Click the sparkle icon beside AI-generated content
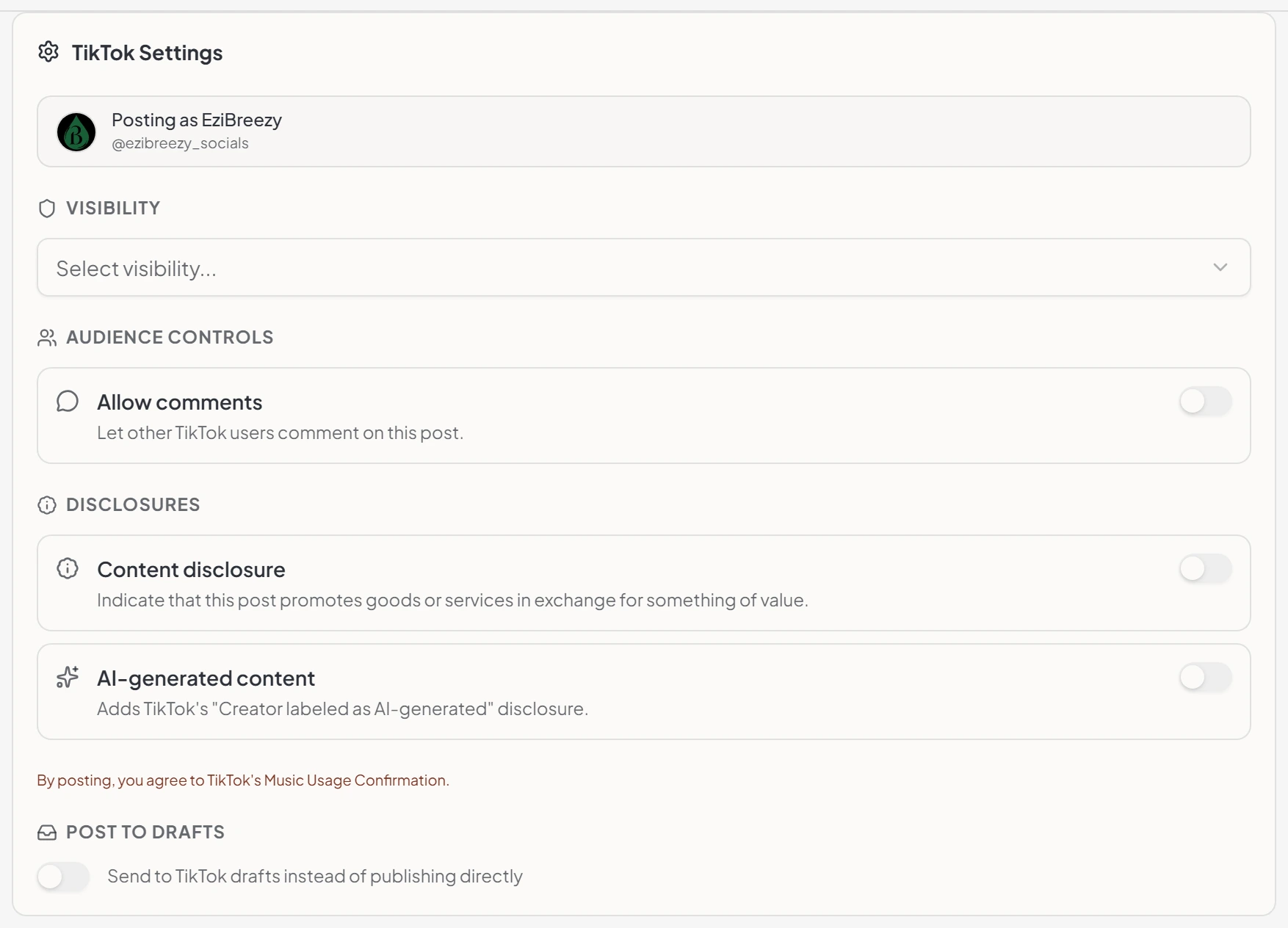The height and width of the screenshot is (928, 1288). [68, 677]
